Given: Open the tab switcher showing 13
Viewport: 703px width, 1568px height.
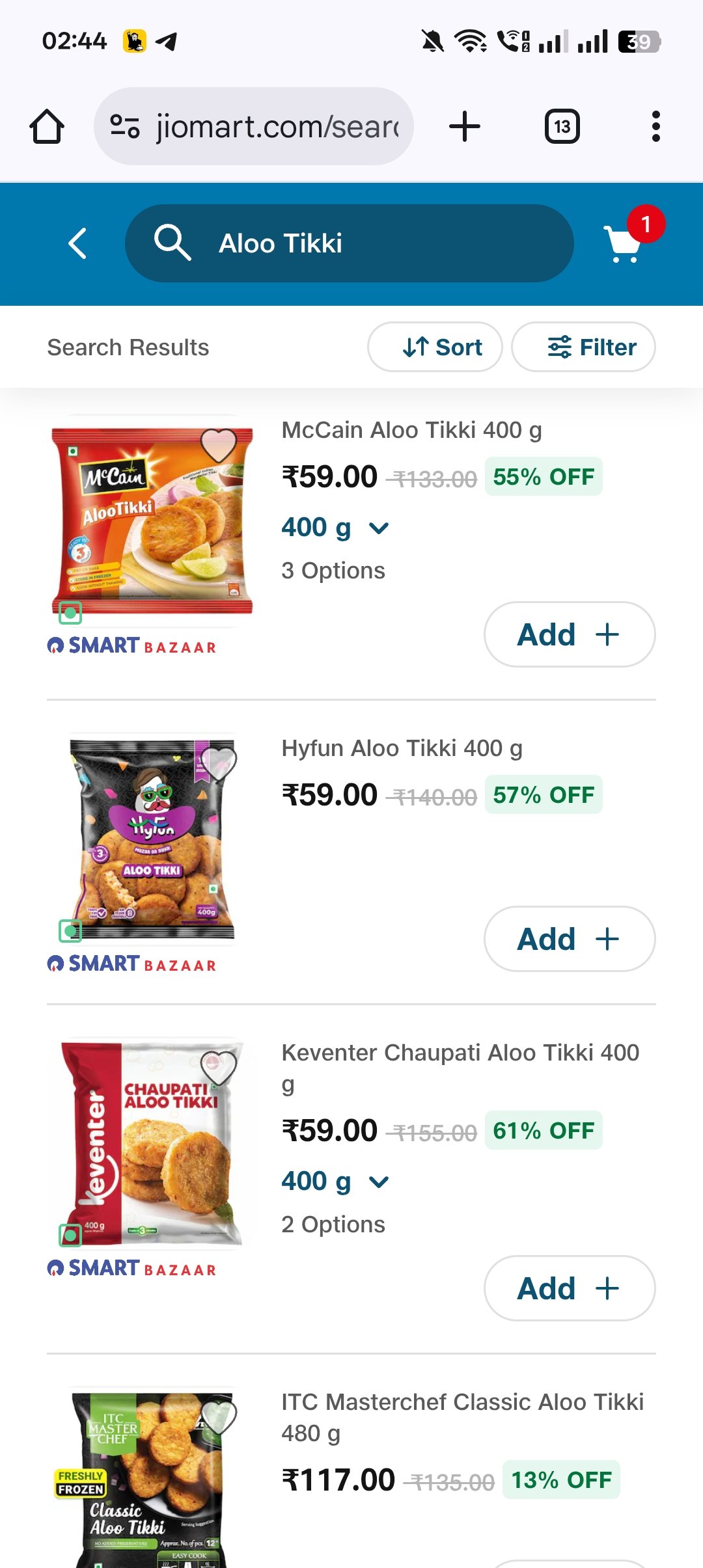Looking at the screenshot, I should 562,126.
